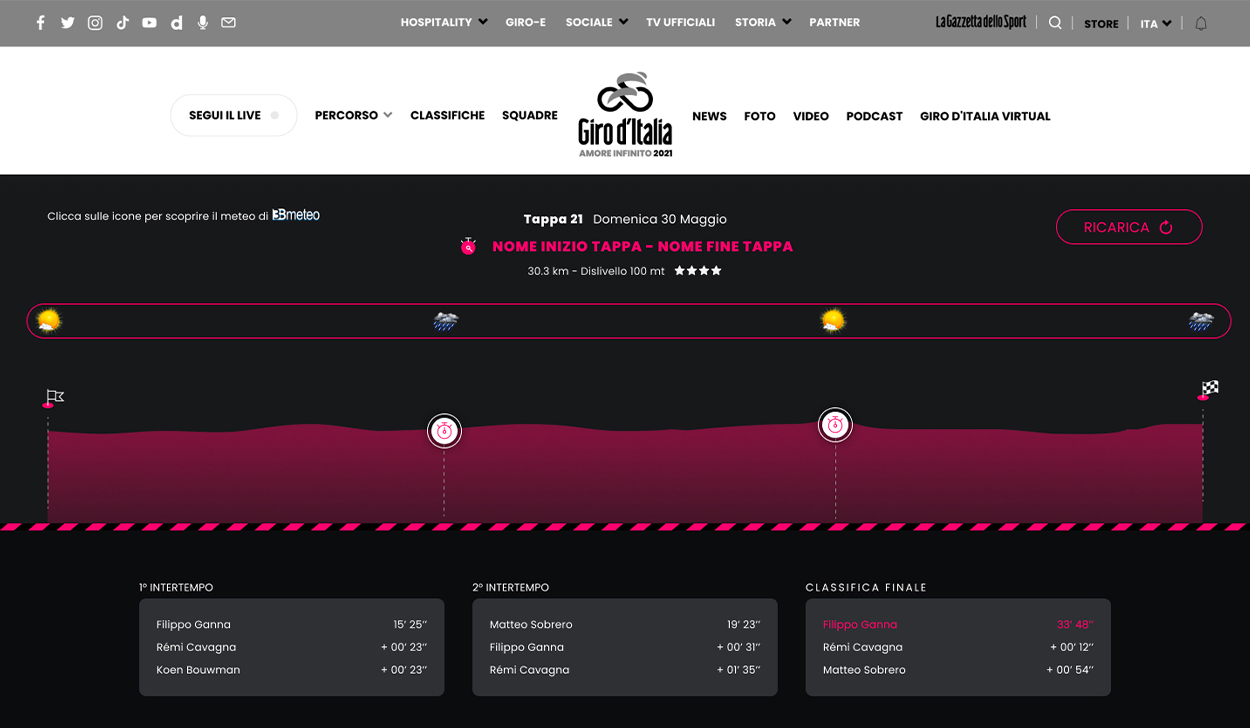Expand the Percorso menu
This screenshot has height=728, width=1250.
[353, 115]
